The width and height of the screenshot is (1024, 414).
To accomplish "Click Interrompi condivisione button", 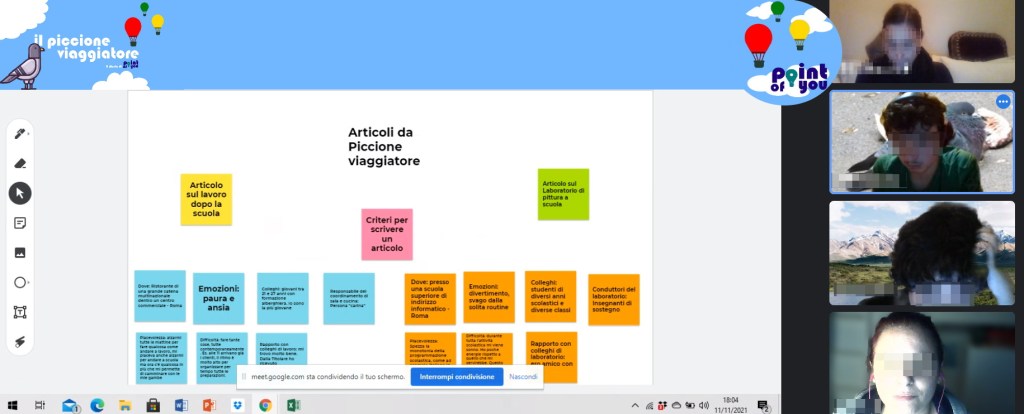I will (x=456, y=377).
